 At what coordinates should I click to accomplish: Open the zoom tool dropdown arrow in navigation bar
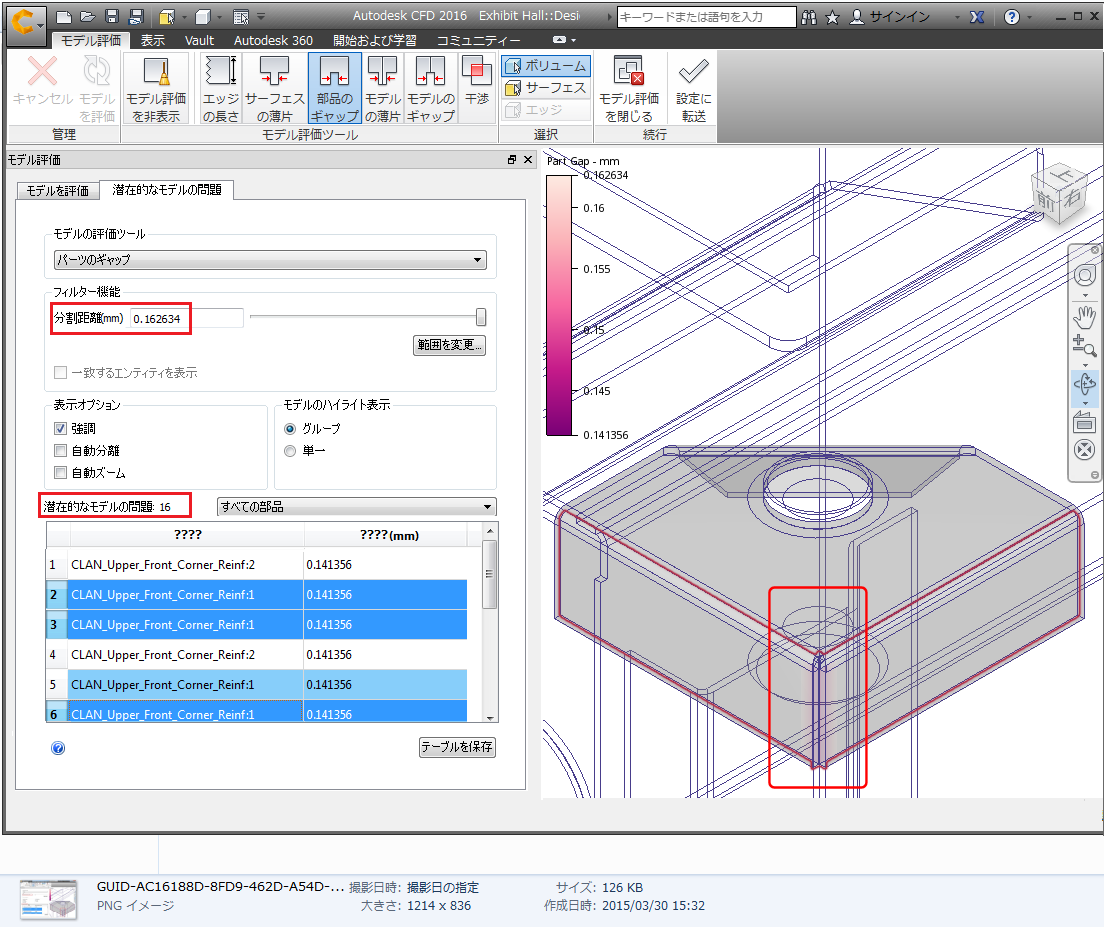[1084, 365]
